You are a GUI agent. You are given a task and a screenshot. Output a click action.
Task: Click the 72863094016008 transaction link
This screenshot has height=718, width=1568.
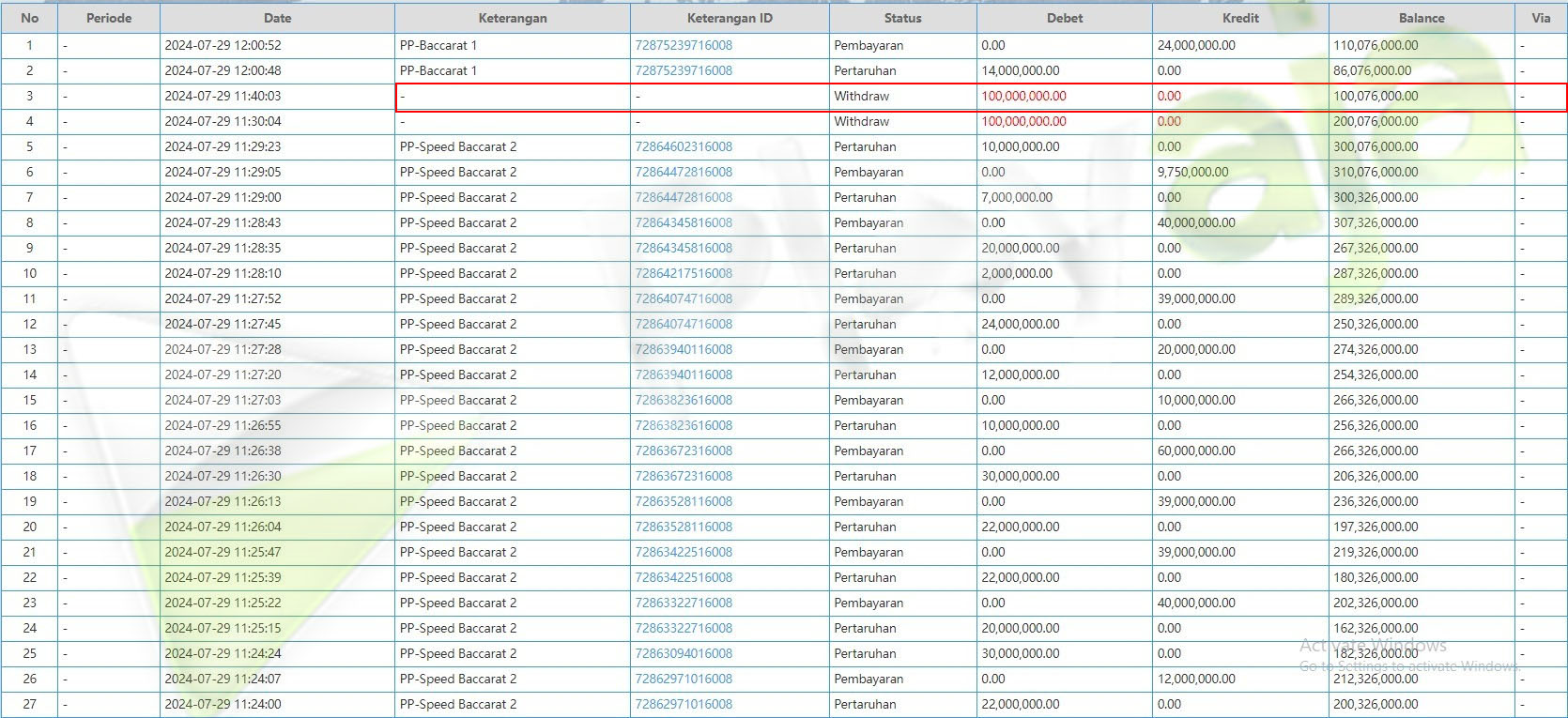click(684, 653)
